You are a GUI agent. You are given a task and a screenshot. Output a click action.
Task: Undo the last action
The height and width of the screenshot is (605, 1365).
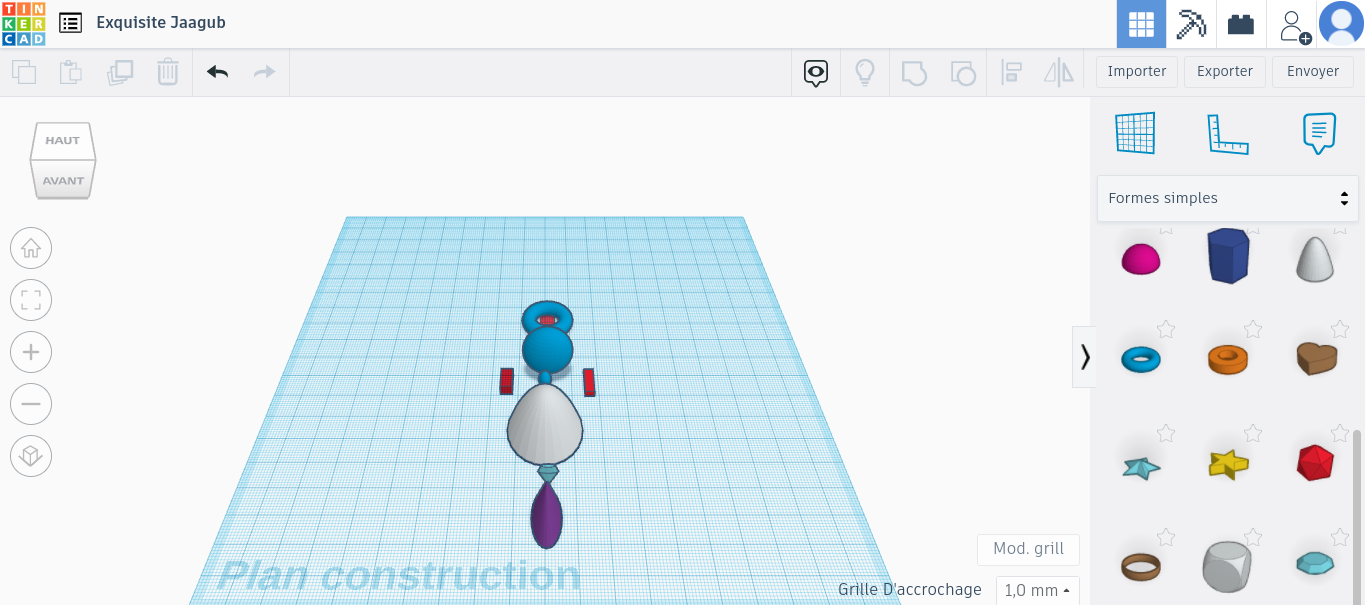(216, 71)
